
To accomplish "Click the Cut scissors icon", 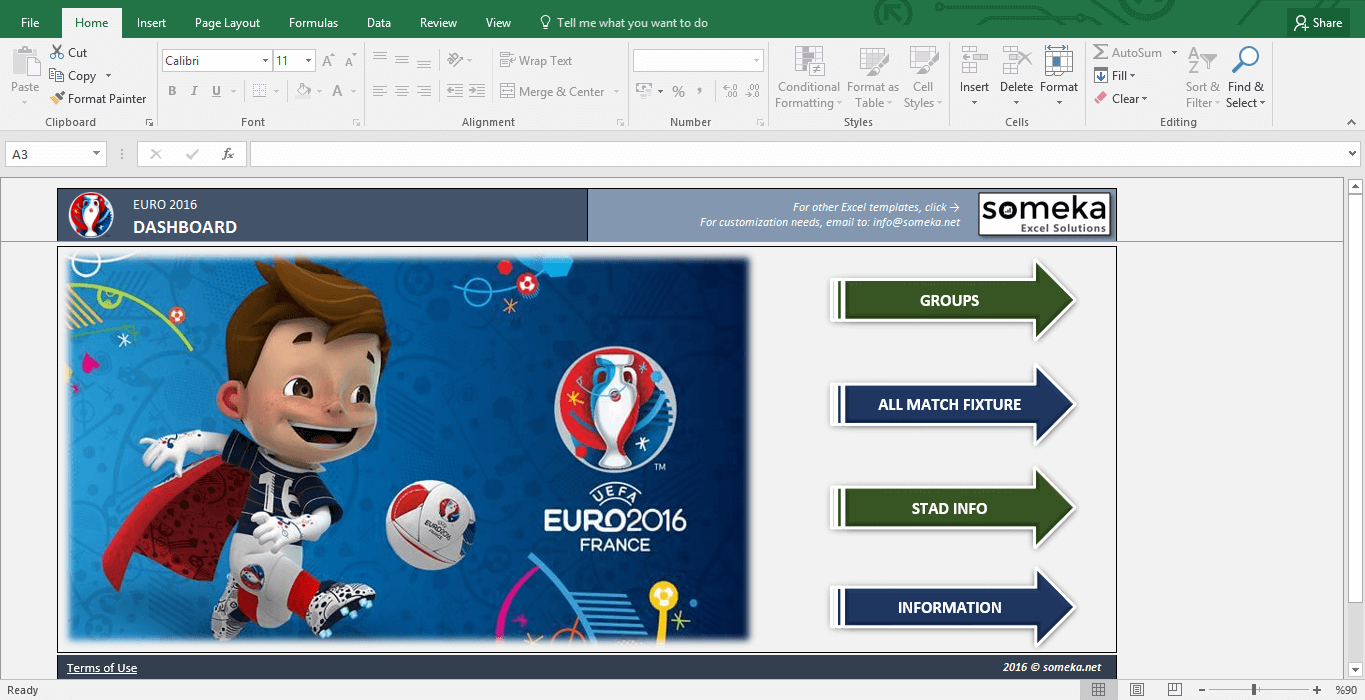I will (57, 53).
